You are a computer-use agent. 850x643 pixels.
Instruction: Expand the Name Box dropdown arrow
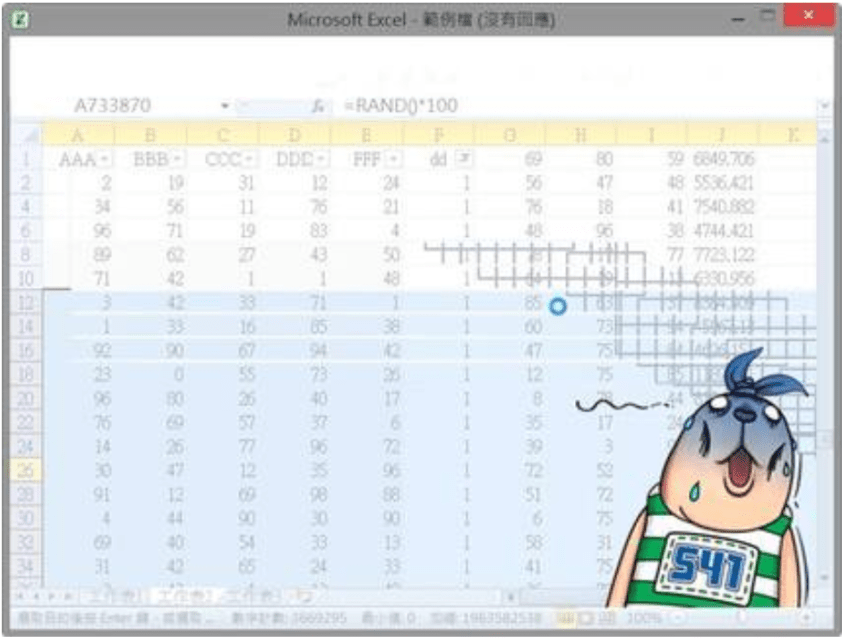[x=226, y=106]
